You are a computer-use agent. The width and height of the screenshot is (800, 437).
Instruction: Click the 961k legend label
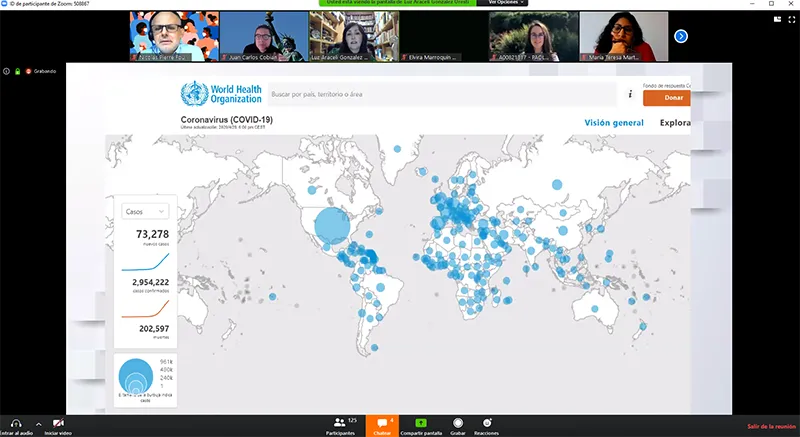pos(166,362)
